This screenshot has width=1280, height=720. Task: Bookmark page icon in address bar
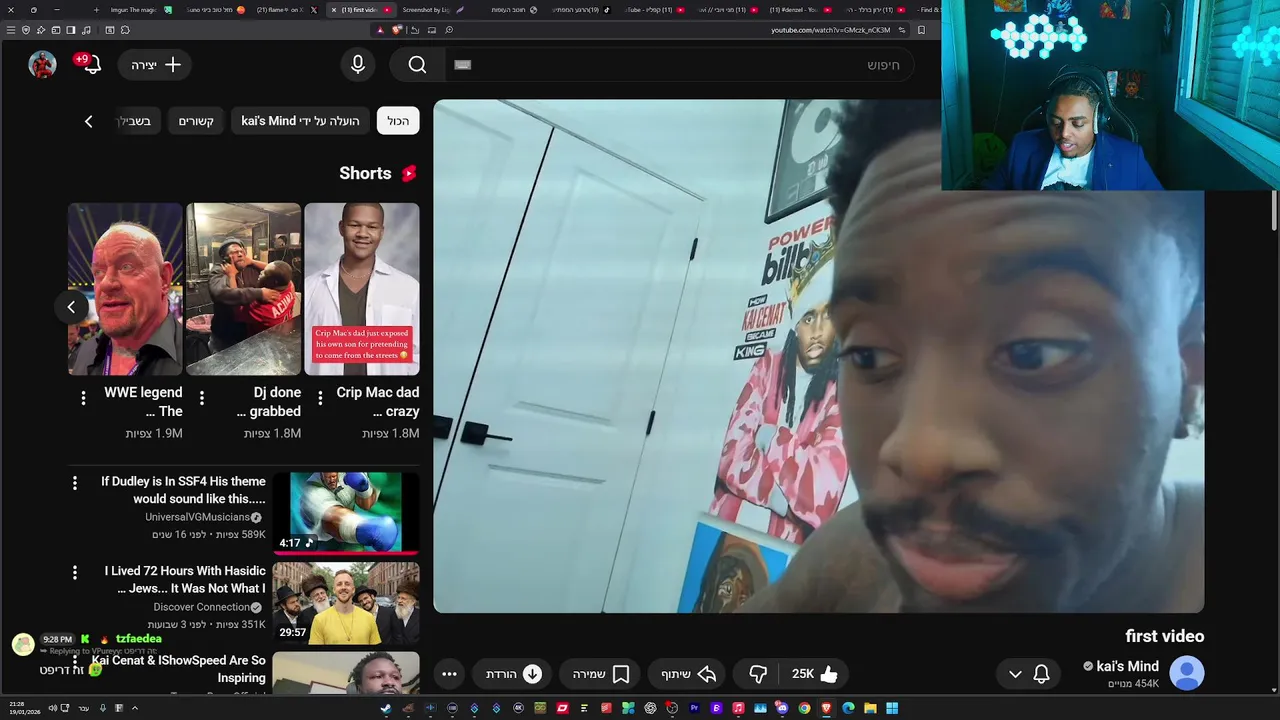tap(921, 30)
